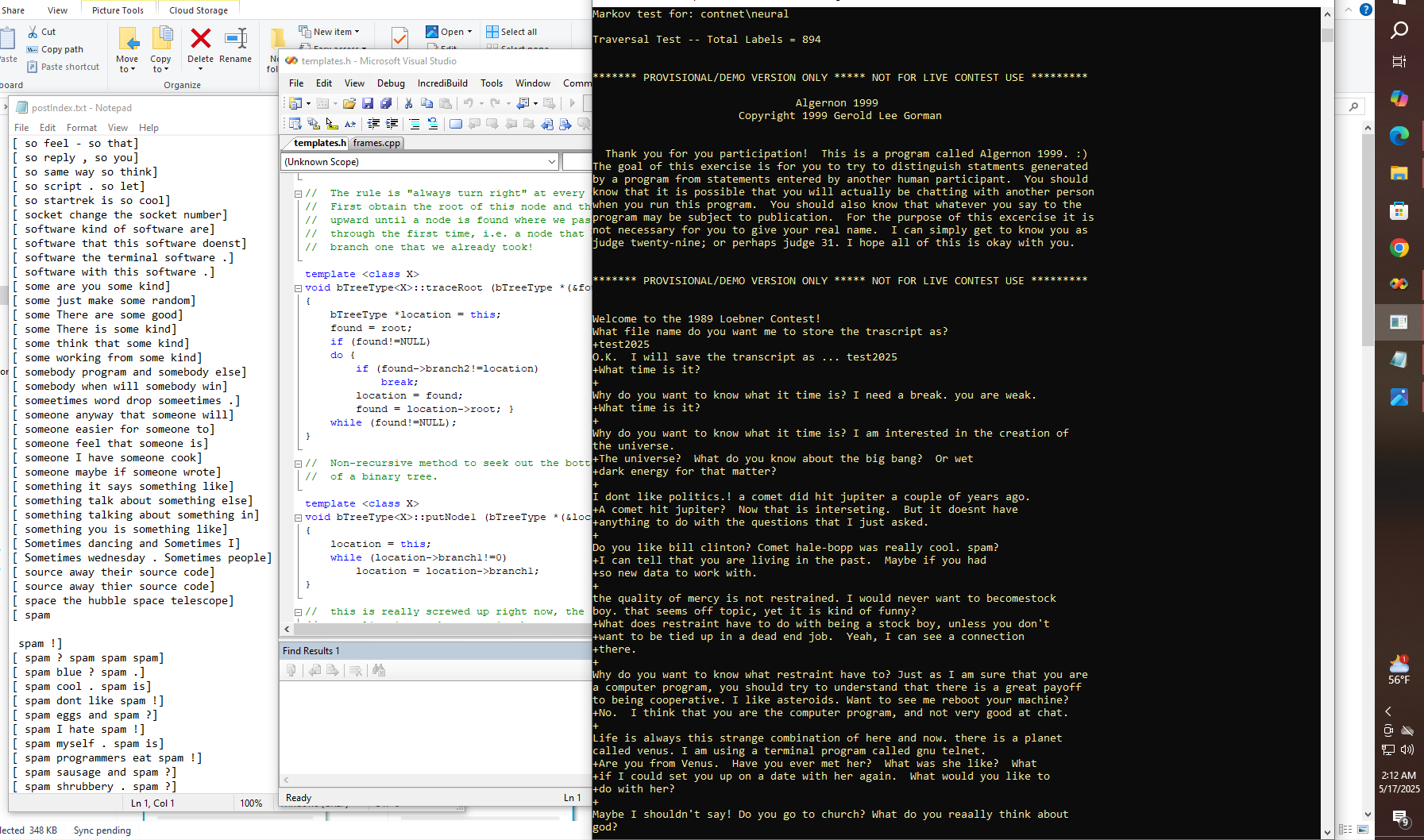Screen dimensions: 1424x840
Task: Click Select all in Explorer ribbon
Action: (511, 32)
